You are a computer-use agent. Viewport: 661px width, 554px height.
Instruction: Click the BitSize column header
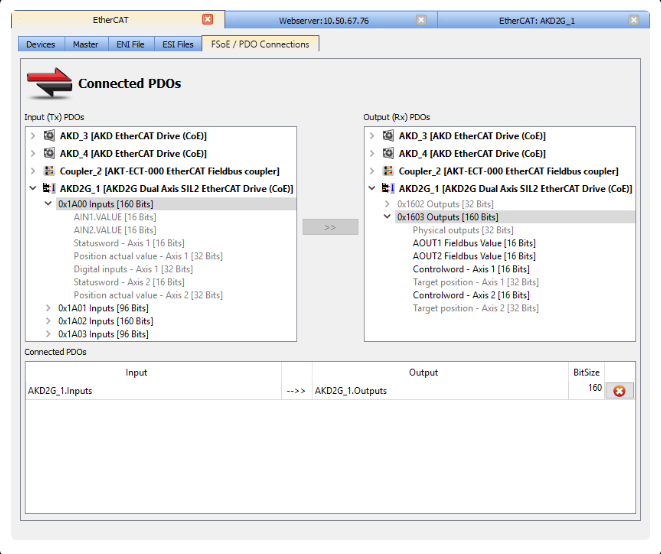pyautogui.click(x=586, y=373)
